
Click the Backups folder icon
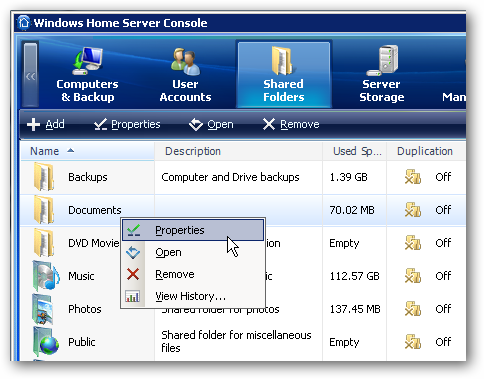click(x=44, y=176)
